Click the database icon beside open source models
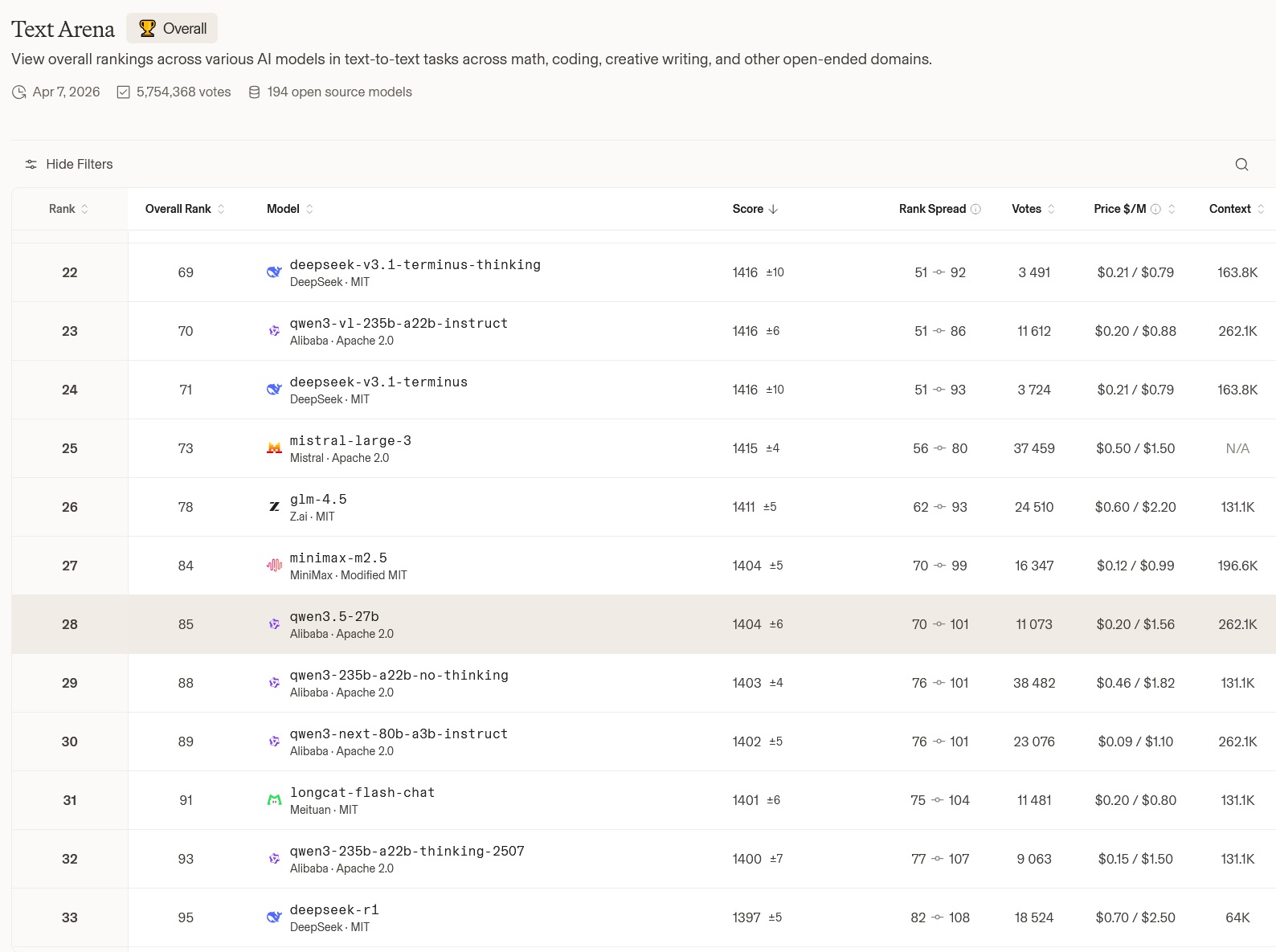This screenshot has height=952, width=1276. 255,92
